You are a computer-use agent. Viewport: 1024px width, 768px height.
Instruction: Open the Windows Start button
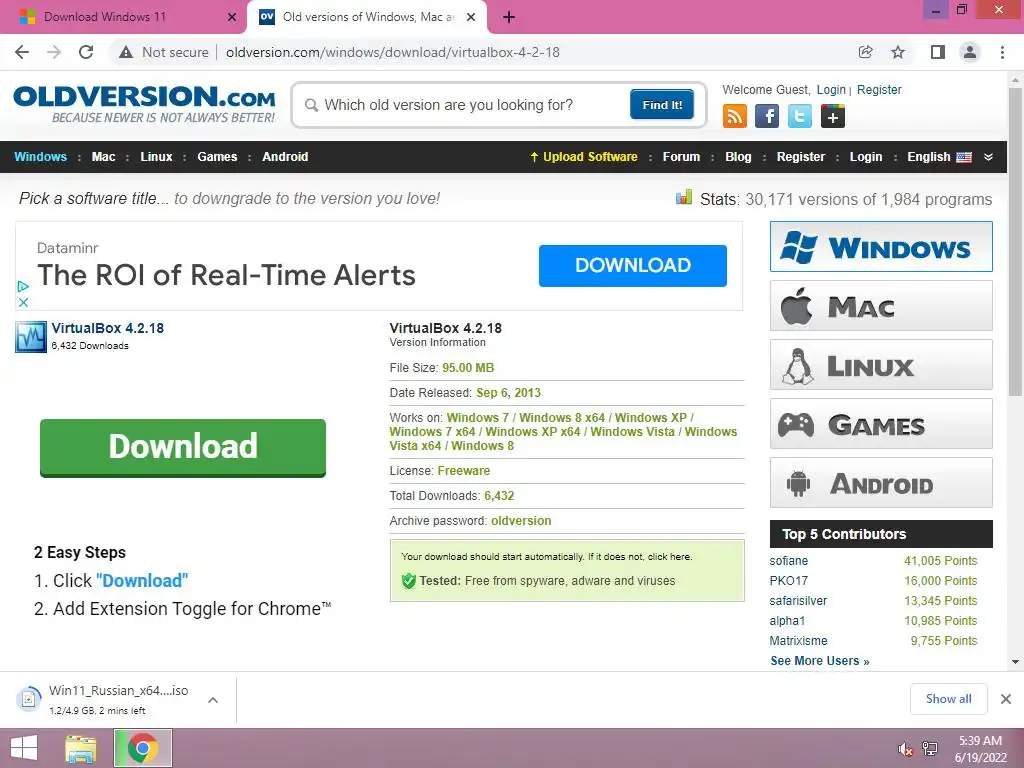tap(24, 748)
